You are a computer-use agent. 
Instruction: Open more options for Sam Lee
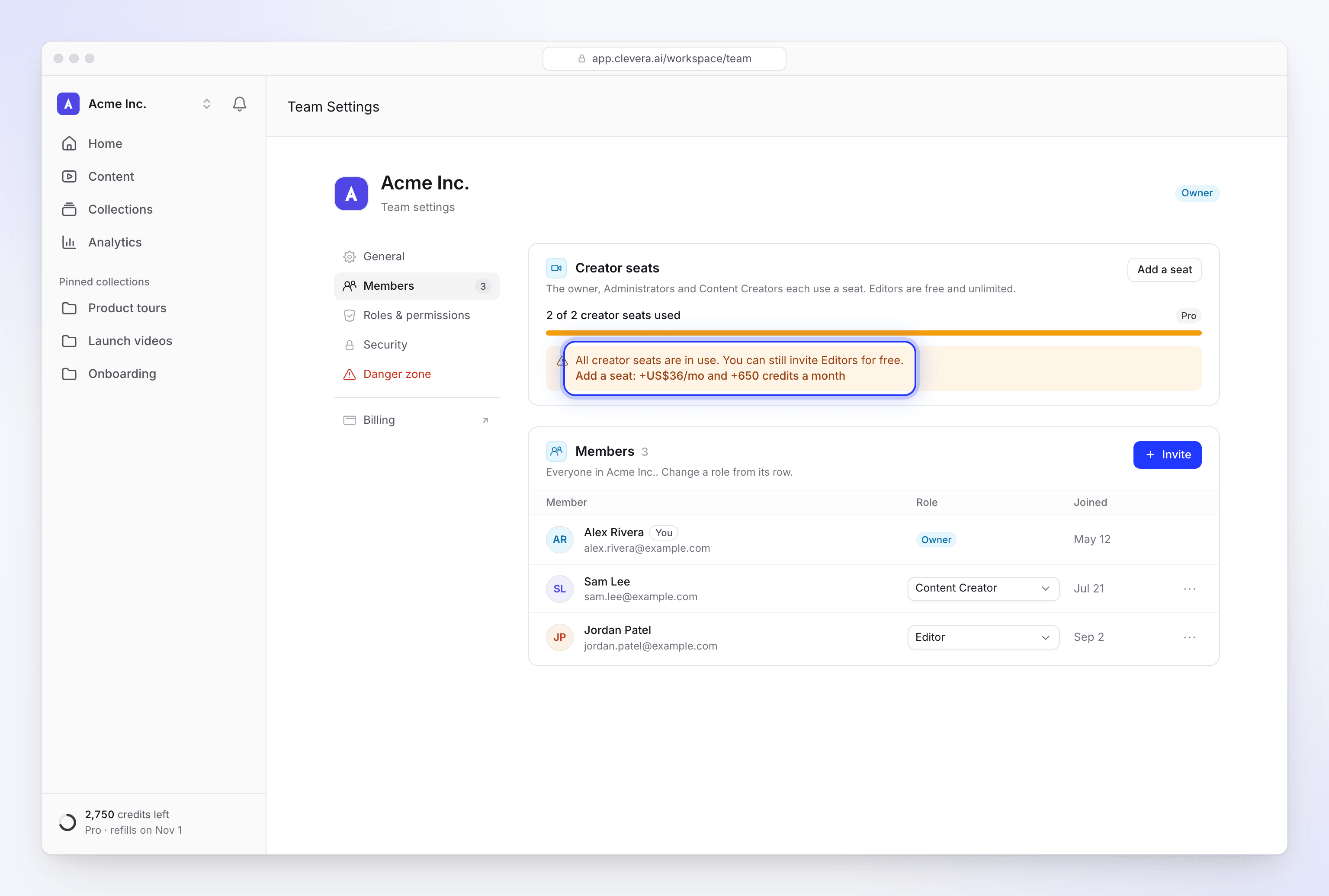click(x=1190, y=589)
